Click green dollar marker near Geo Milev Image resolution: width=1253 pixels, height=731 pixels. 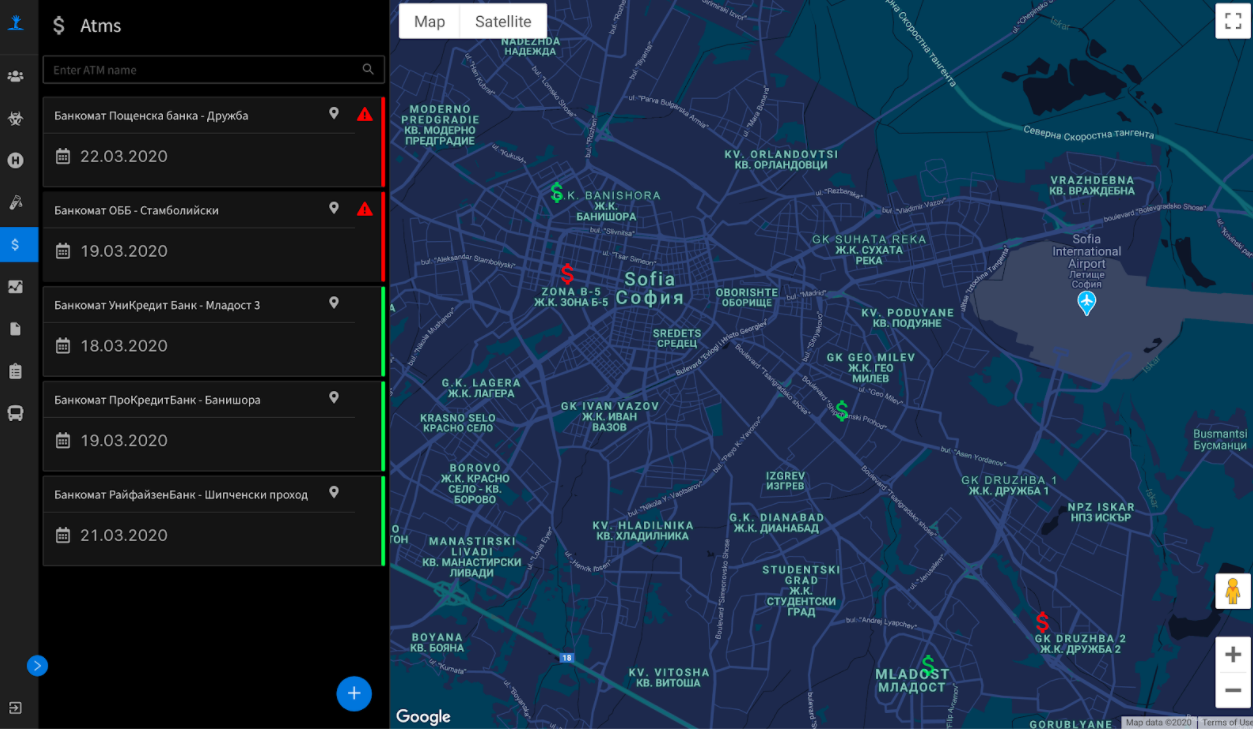click(x=842, y=410)
